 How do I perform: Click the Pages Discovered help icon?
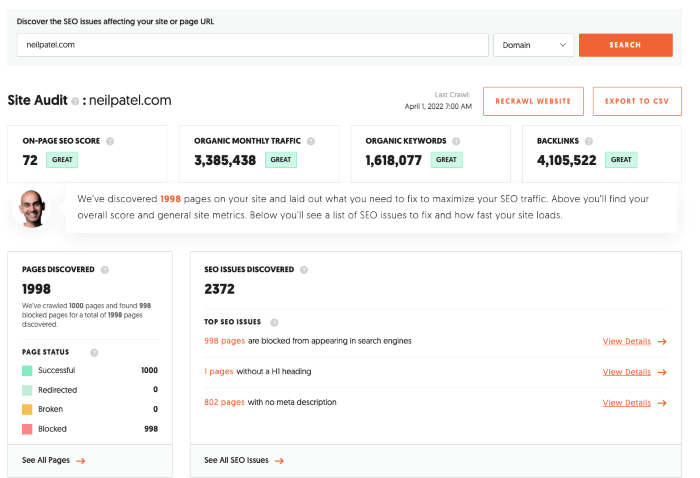(x=104, y=270)
